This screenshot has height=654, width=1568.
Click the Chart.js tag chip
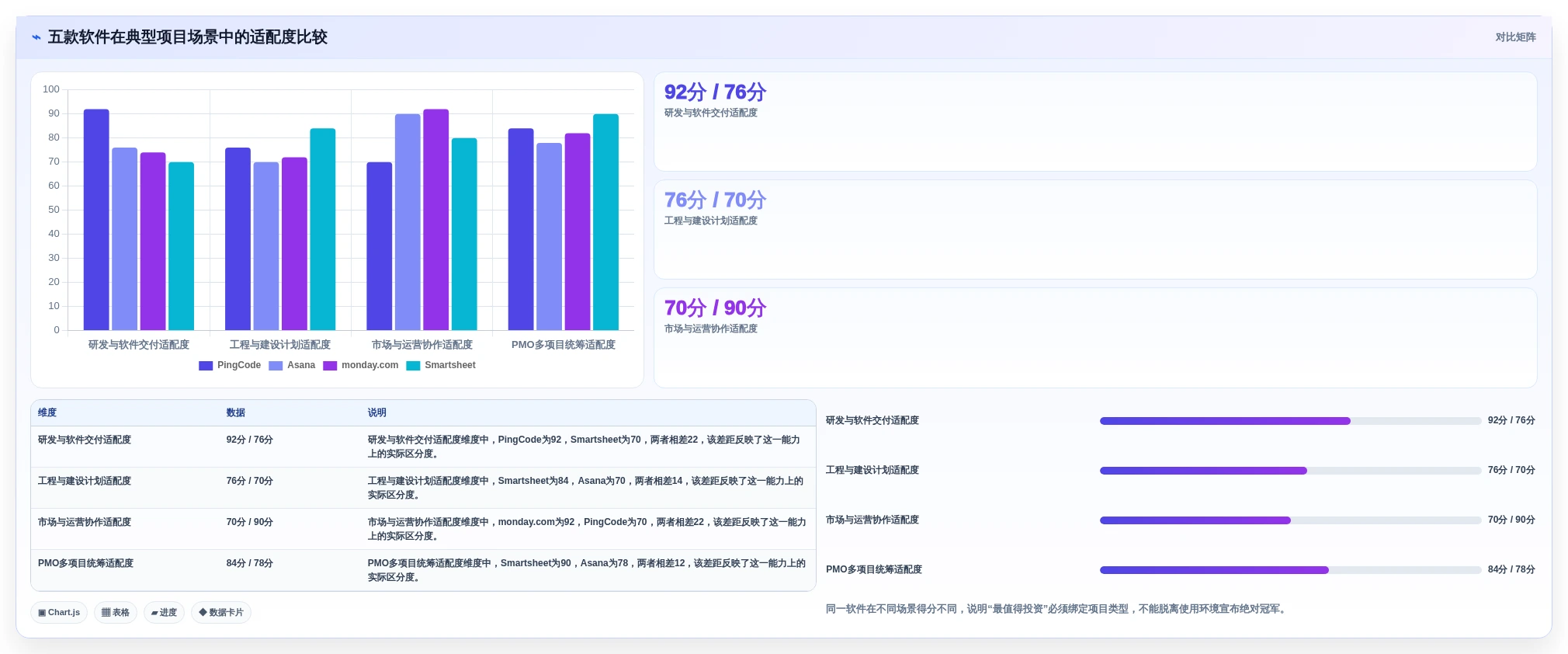tap(59, 612)
